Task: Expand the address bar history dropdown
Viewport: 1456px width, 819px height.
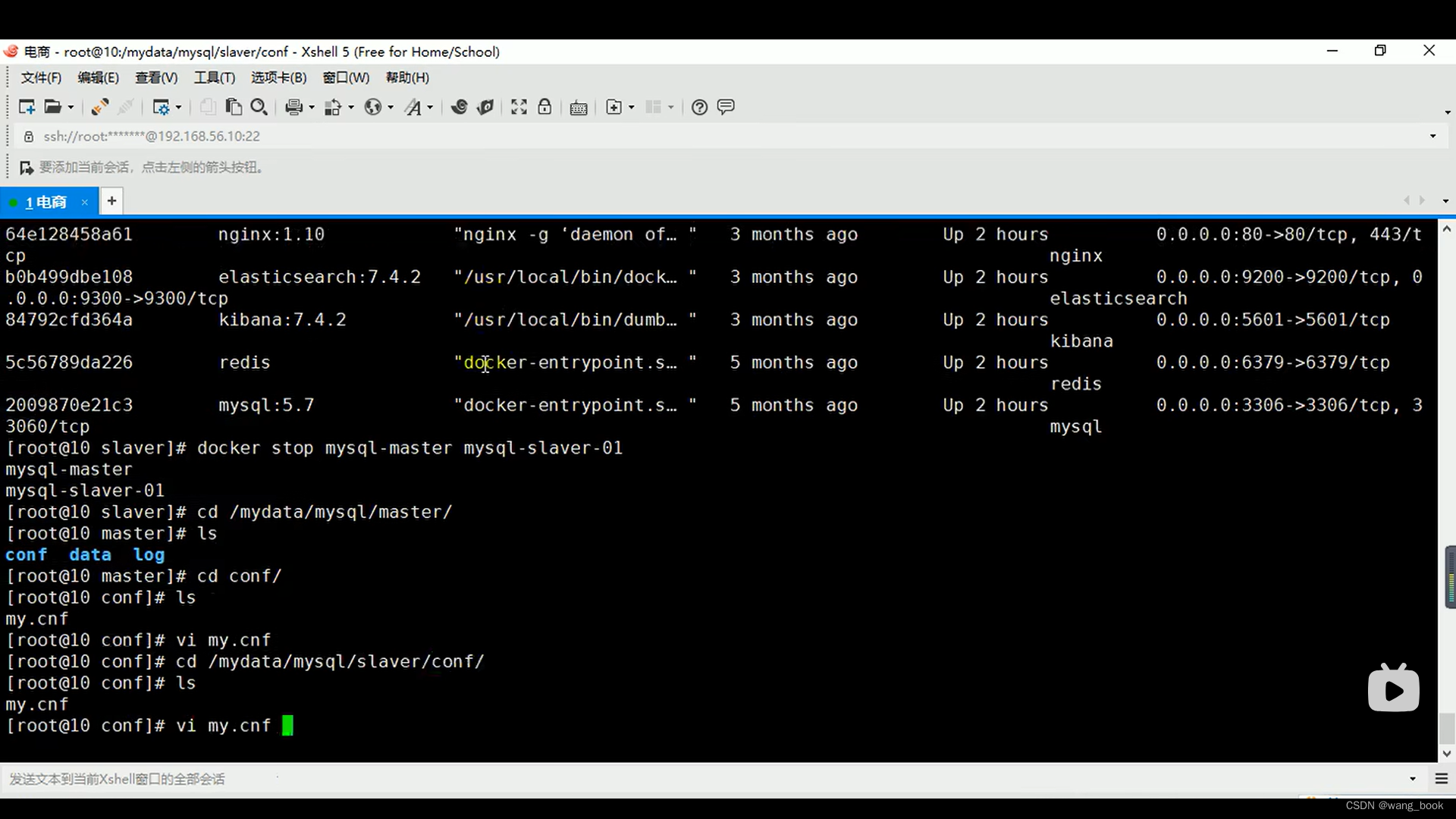Action: (x=1432, y=136)
